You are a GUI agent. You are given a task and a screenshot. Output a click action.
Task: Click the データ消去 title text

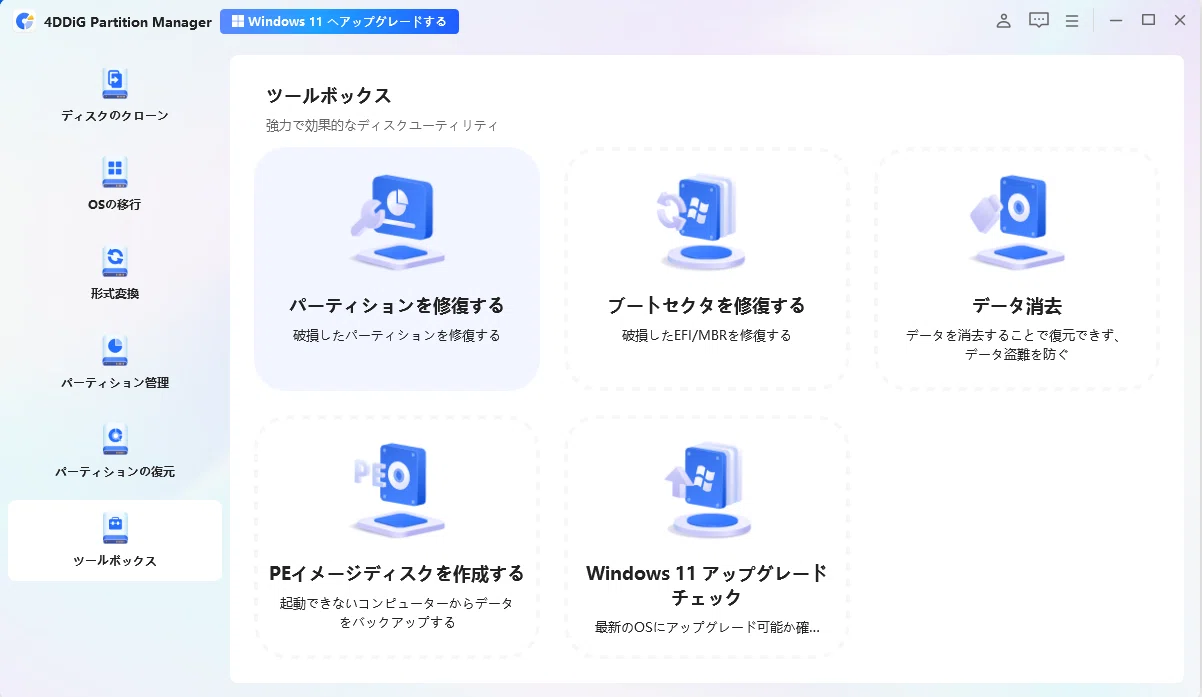coord(1016,306)
